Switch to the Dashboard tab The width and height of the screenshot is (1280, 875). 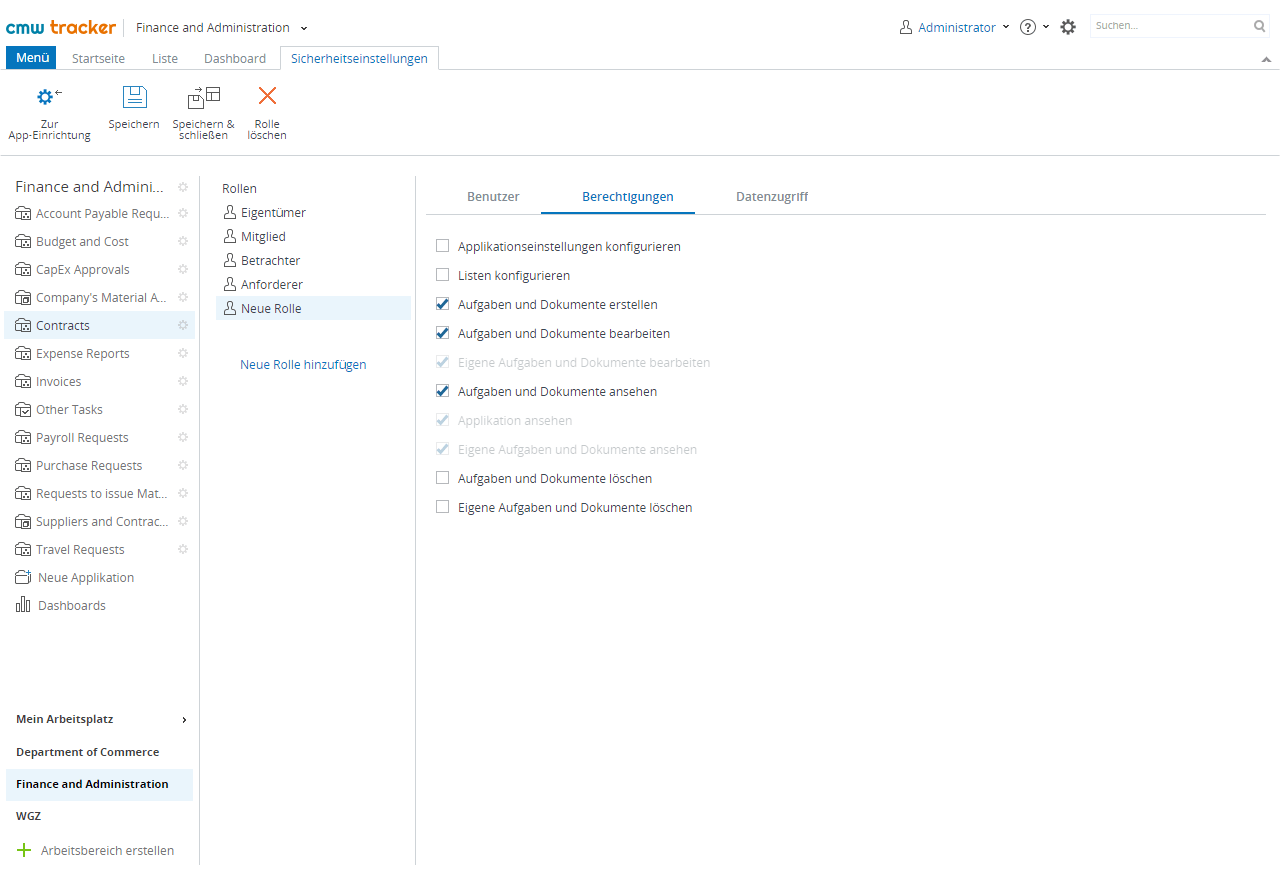pos(235,58)
